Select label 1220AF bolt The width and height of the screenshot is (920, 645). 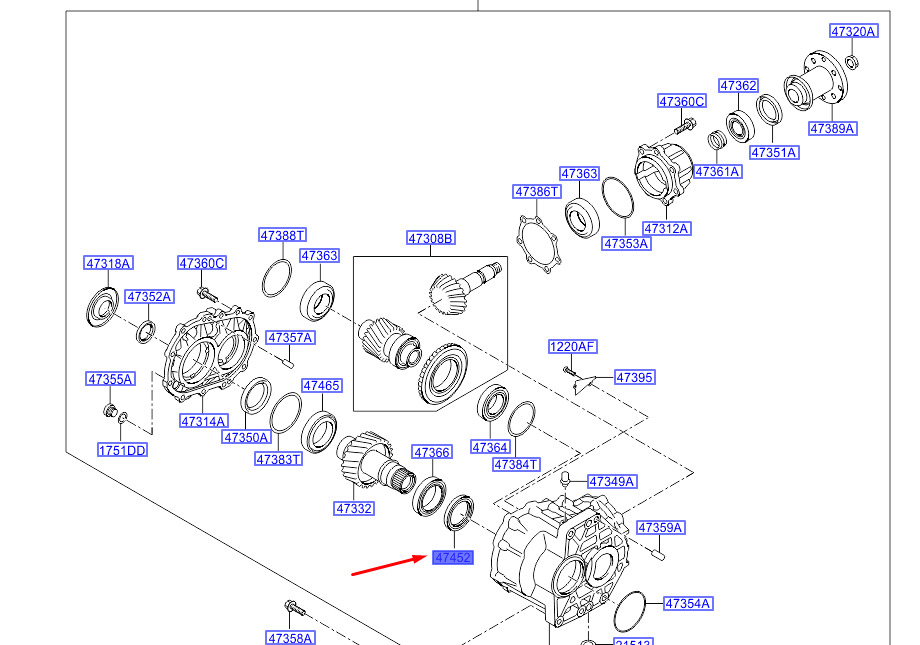573,347
